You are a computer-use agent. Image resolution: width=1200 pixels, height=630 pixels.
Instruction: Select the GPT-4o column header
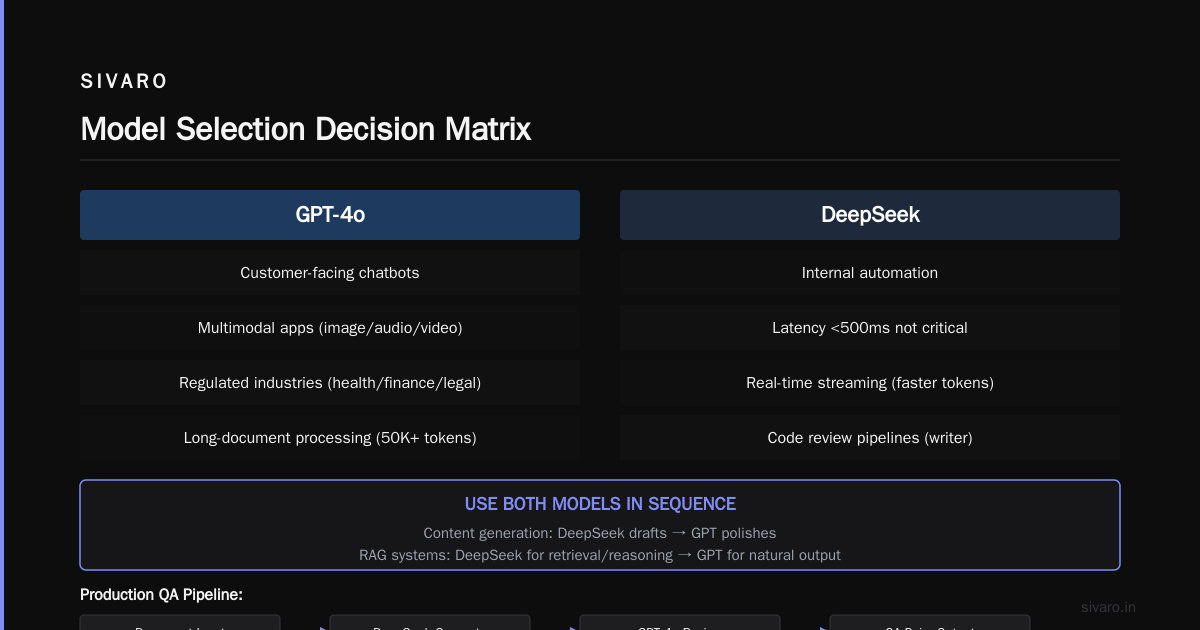[330, 215]
